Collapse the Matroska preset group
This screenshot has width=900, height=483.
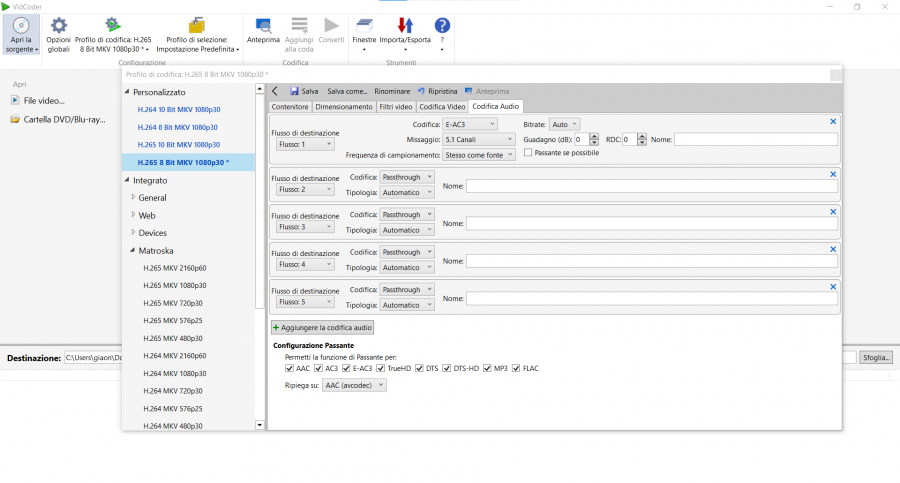[133, 250]
